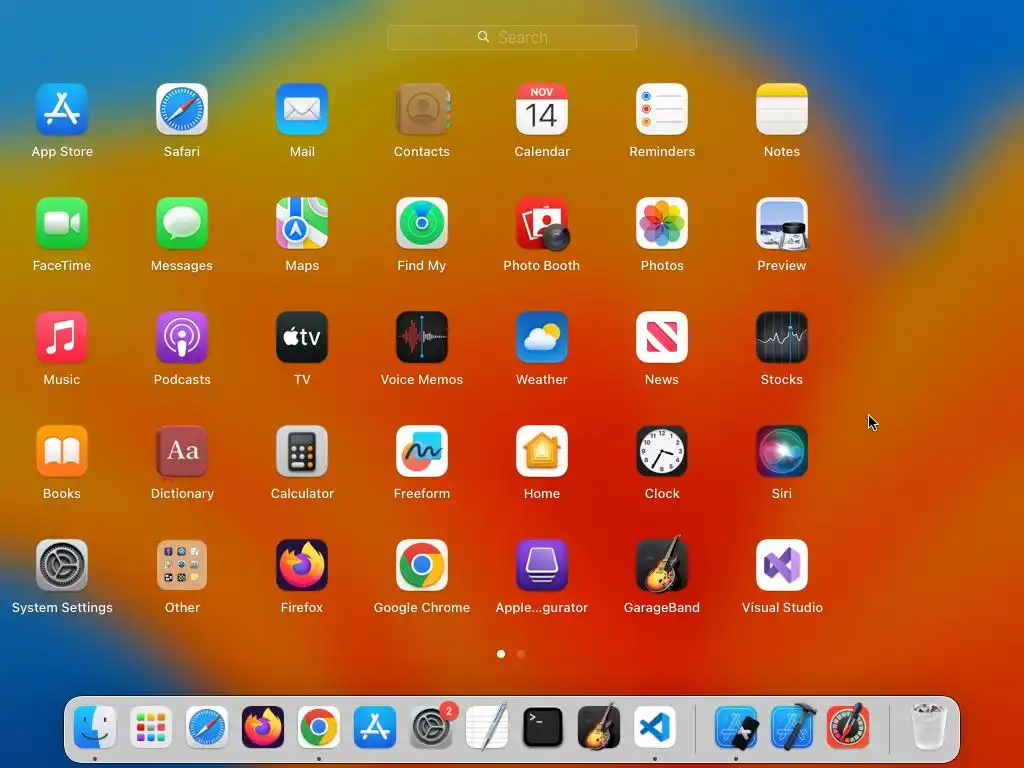The height and width of the screenshot is (768, 1024).
Task: Launch the Reminders app
Action: tap(662, 109)
